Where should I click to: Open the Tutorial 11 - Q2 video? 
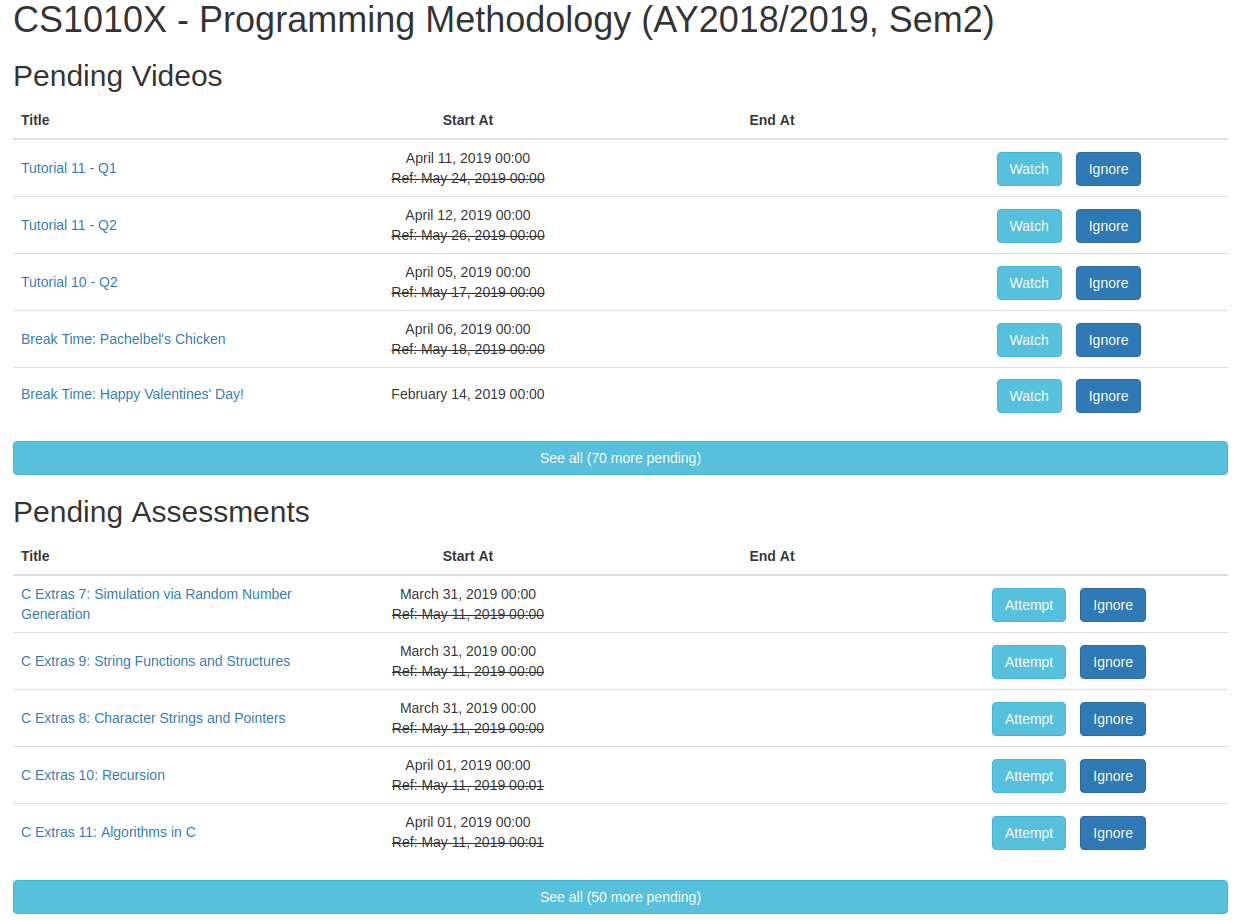(x=68, y=225)
